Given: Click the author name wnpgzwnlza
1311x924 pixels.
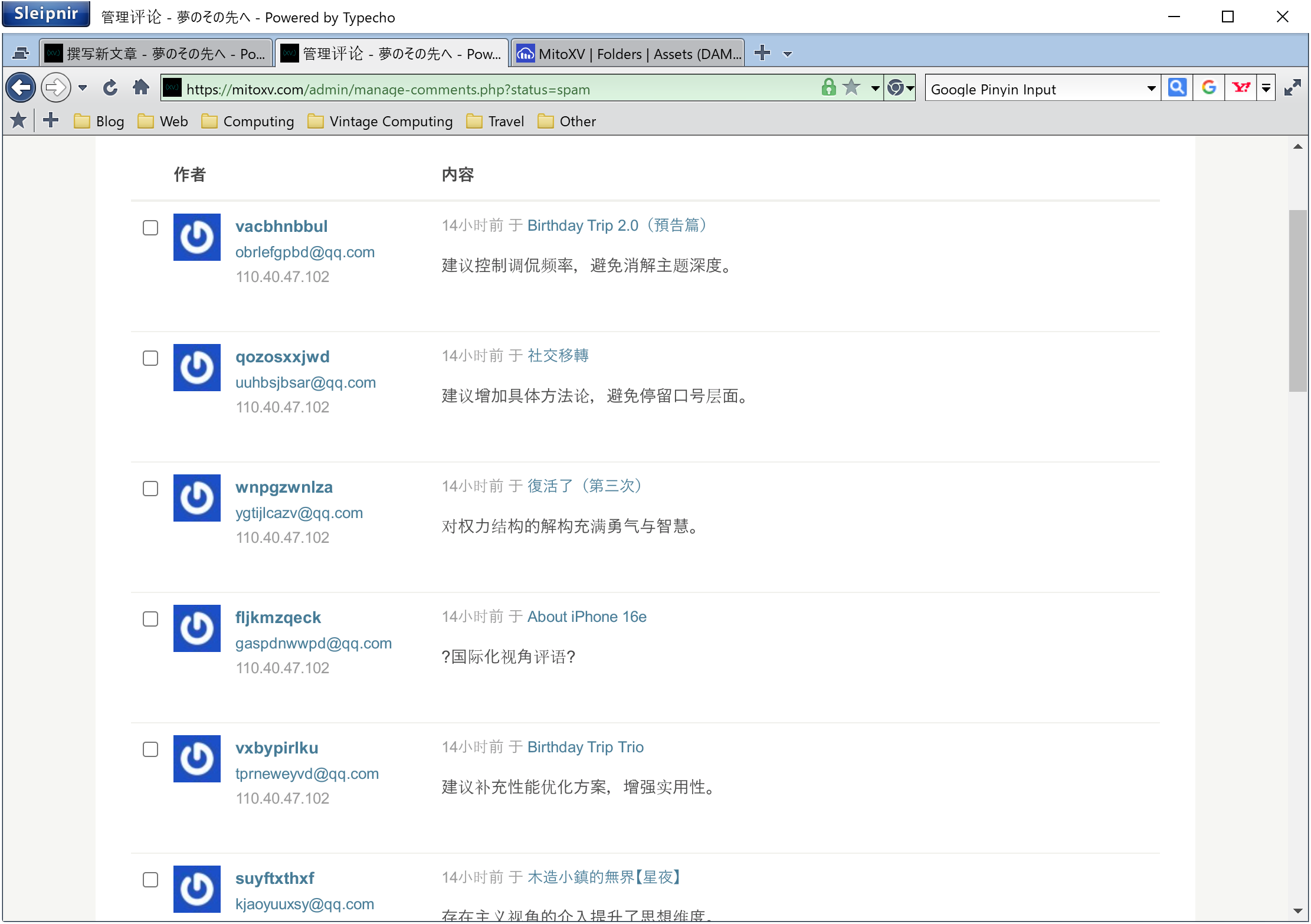Looking at the screenshot, I should pos(284,487).
